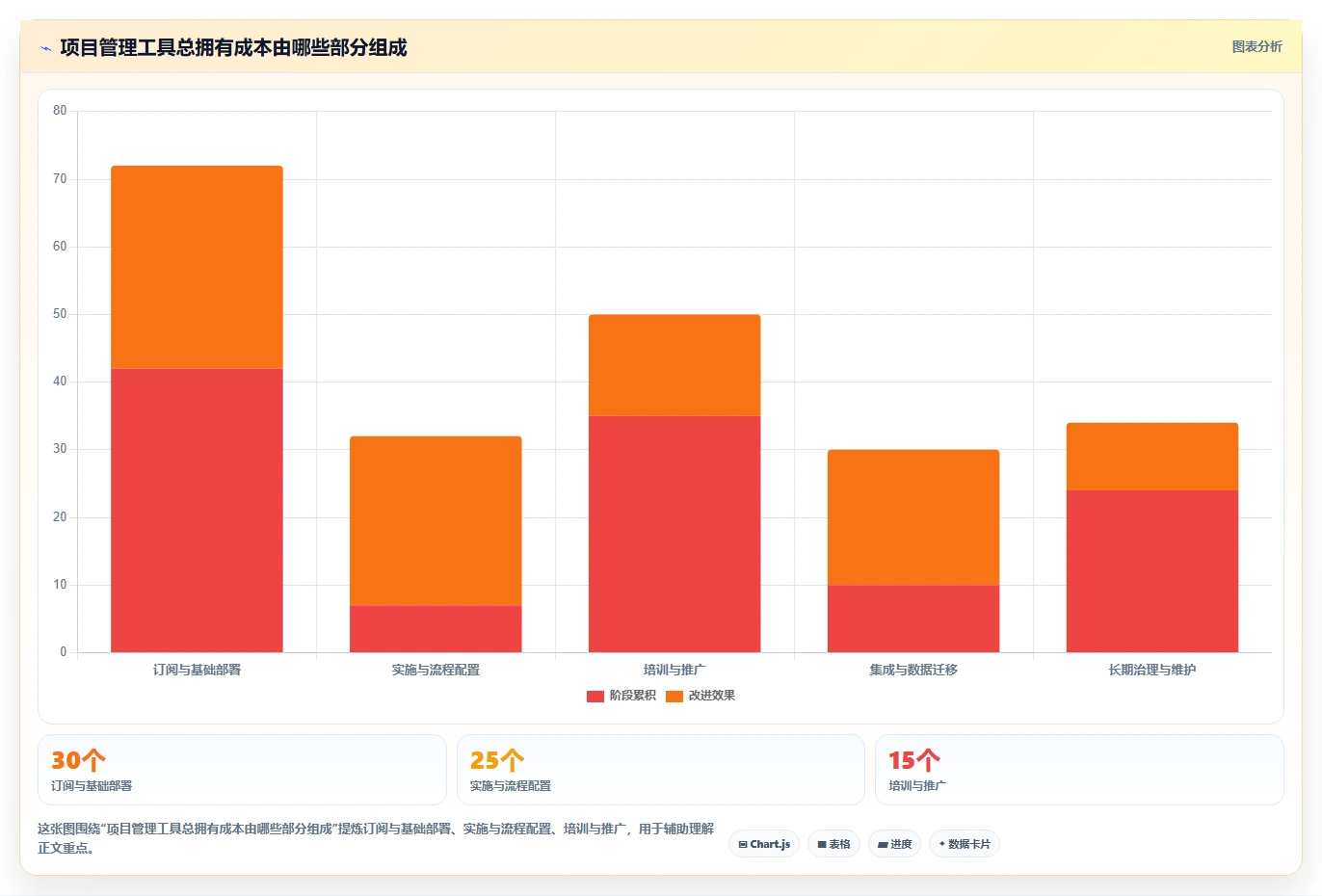Image resolution: width=1322 pixels, height=896 pixels.
Task: Select the 进度 tag chip
Action: pyautogui.click(x=894, y=844)
